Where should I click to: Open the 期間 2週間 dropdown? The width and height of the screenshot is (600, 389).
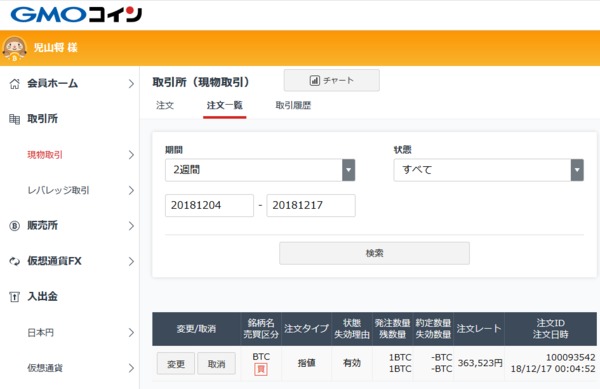coord(260,170)
